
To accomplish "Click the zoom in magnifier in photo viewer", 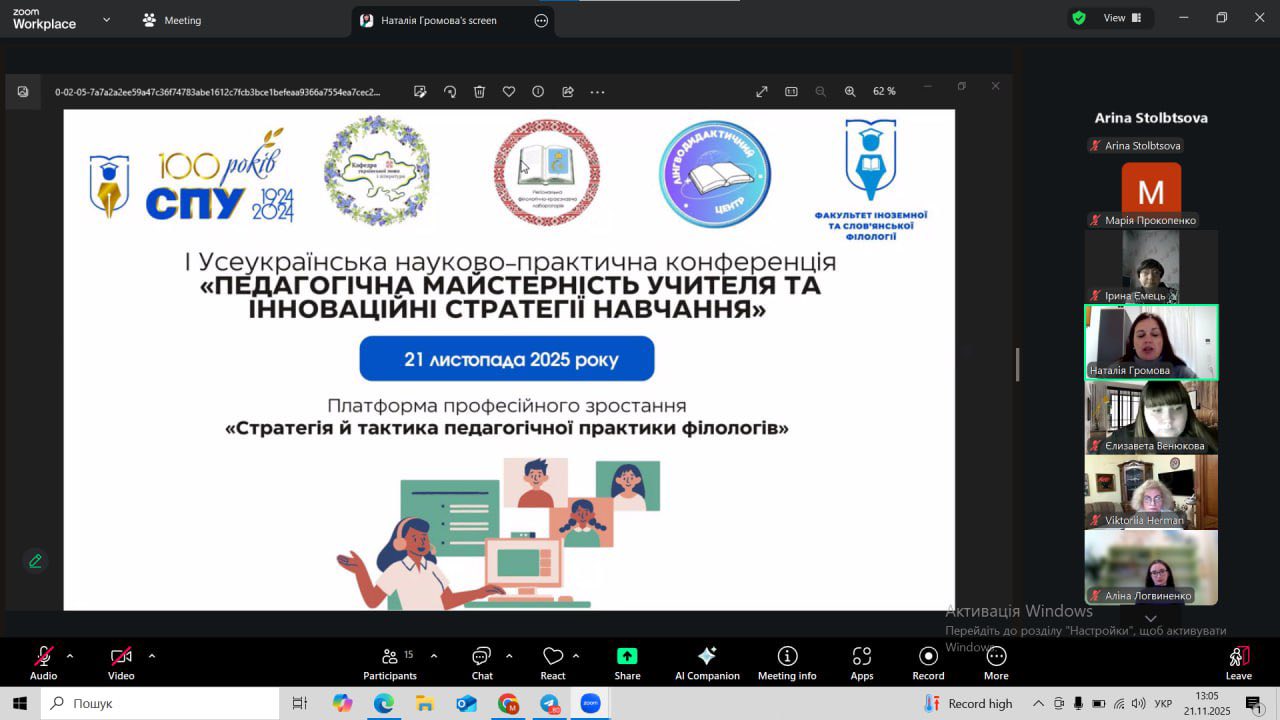I will tap(850, 91).
